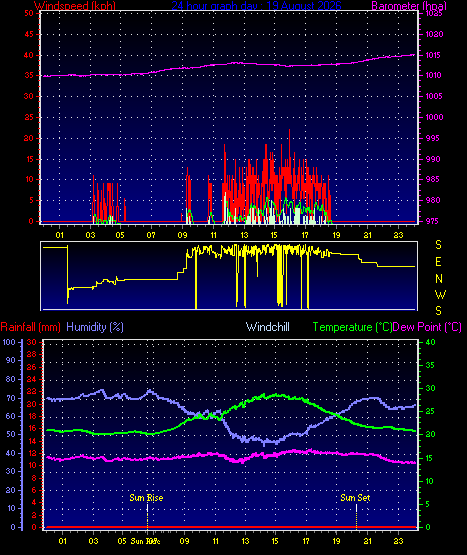
Task: Select the Rainfall (mm) legend label
Action: click(30, 327)
